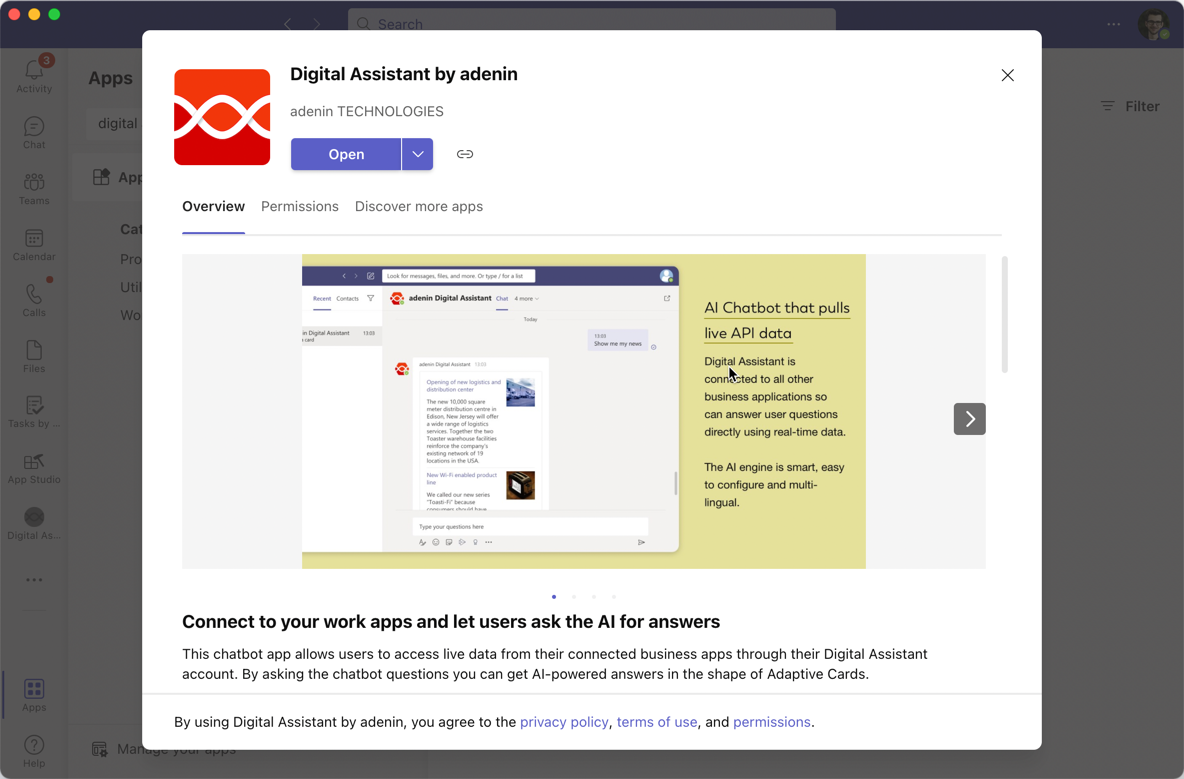
Task: Open the permissions link in footer
Action: 772,722
